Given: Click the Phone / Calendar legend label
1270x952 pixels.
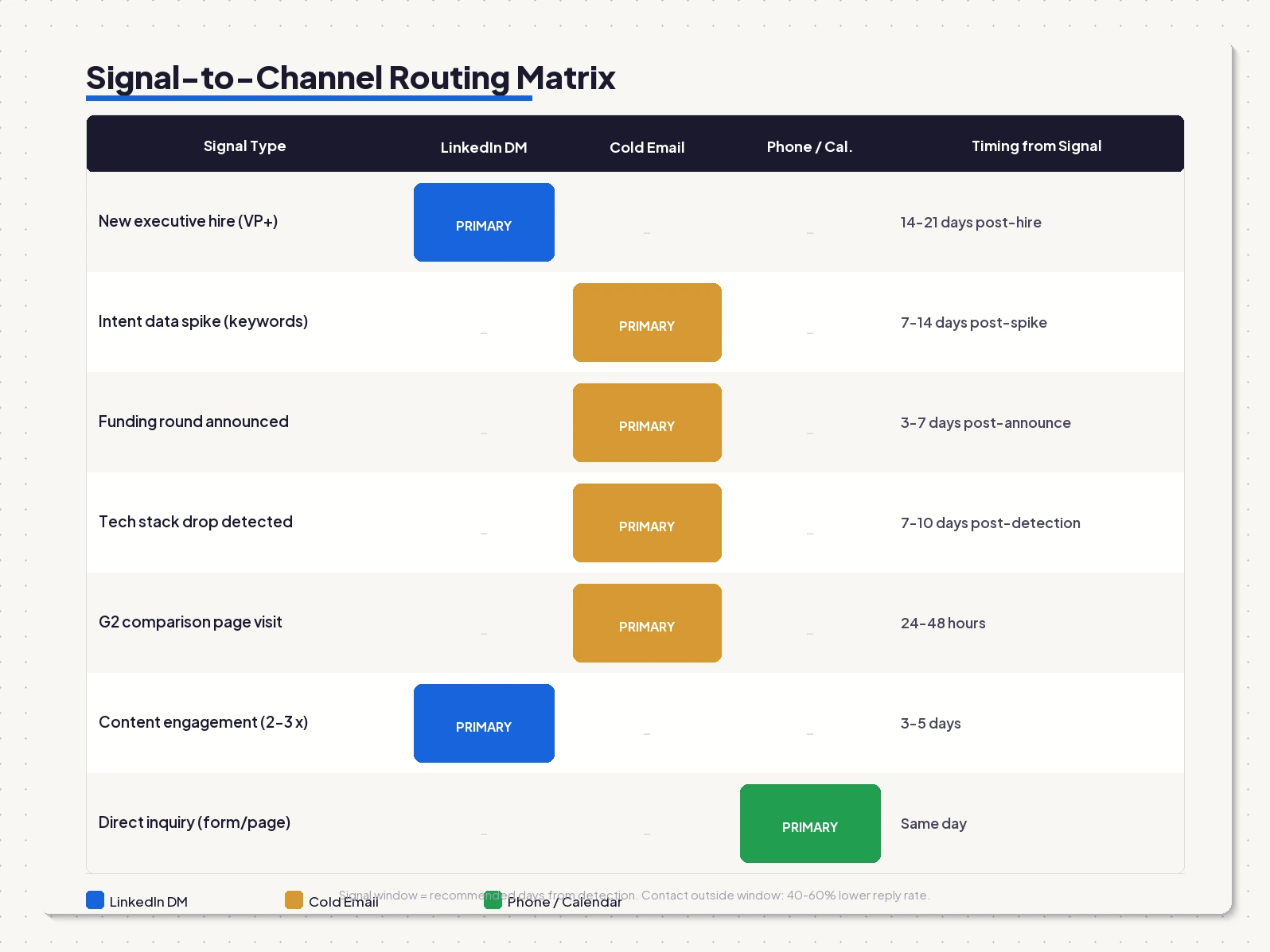Looking at the screenshot, I should tap(565, 902).
